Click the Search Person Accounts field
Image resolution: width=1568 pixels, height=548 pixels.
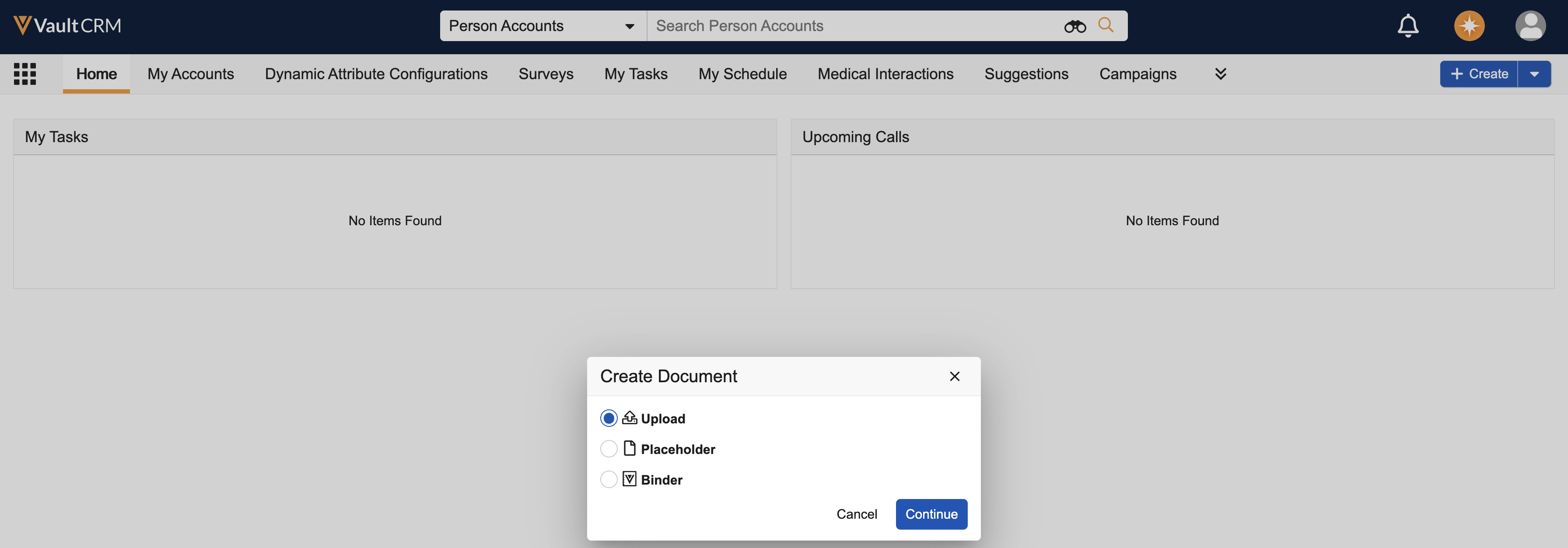click(852, 25)
